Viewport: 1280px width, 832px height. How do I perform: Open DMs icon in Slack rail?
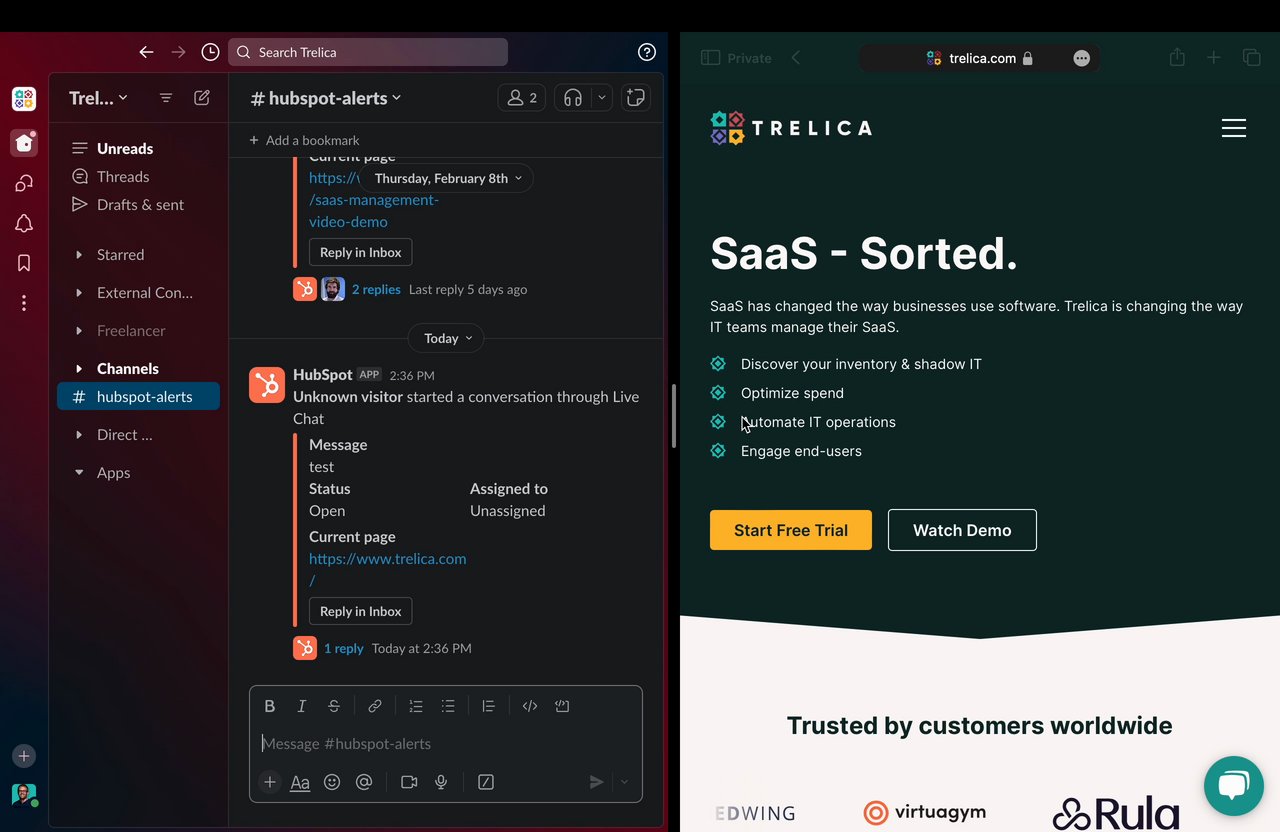24,184
